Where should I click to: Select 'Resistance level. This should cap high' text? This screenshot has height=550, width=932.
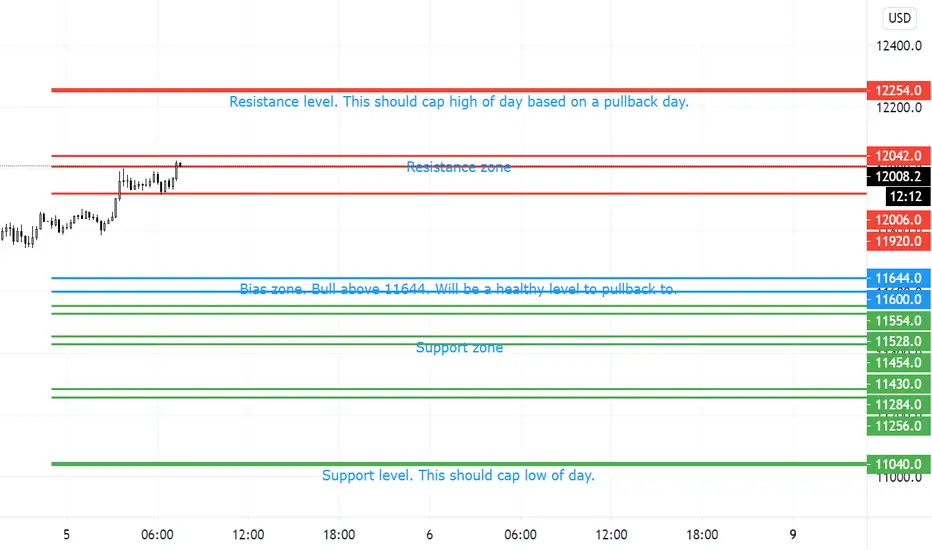coord(459,102)
